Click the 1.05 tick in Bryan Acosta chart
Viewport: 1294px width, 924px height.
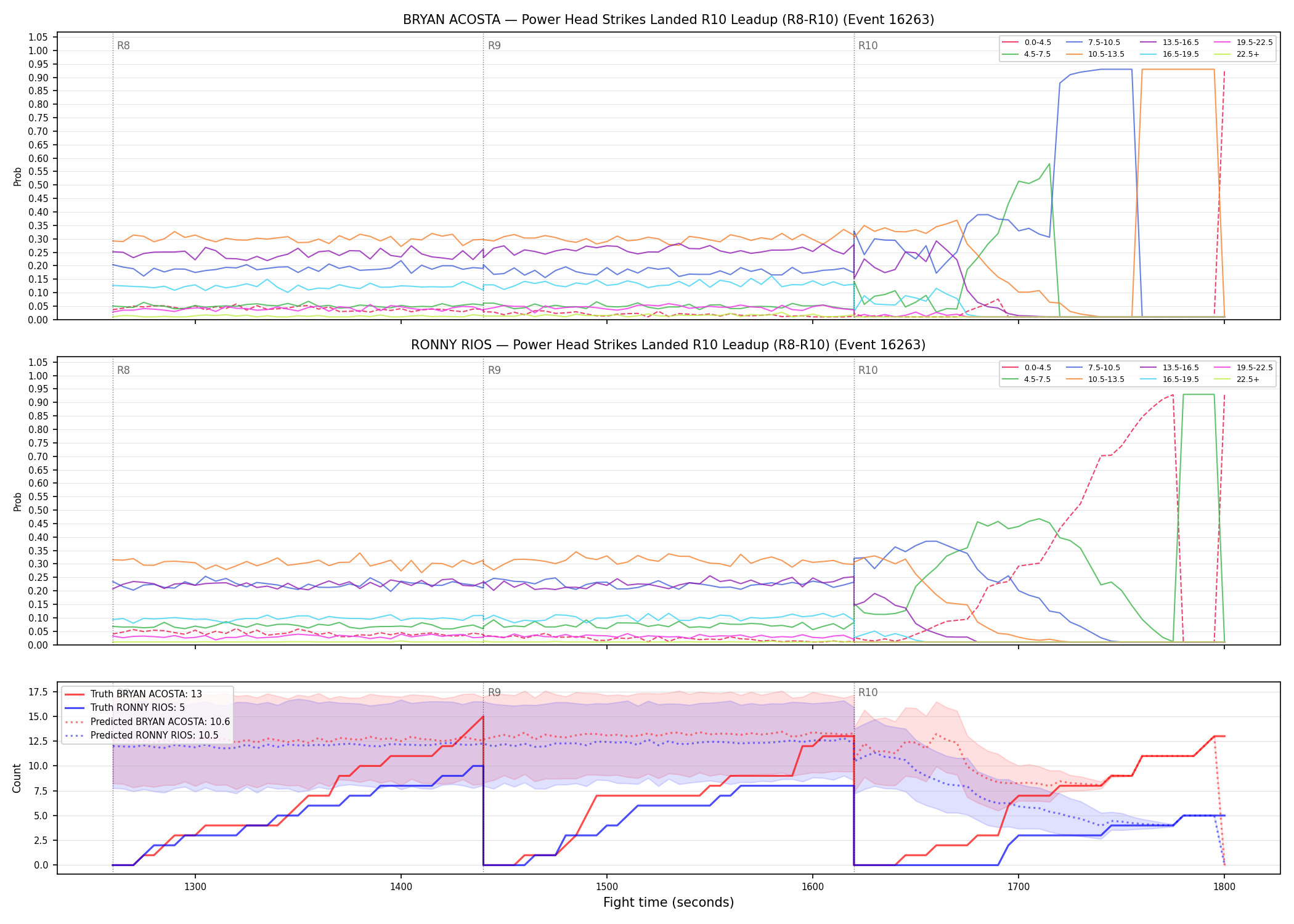click(x=39, y=38)
